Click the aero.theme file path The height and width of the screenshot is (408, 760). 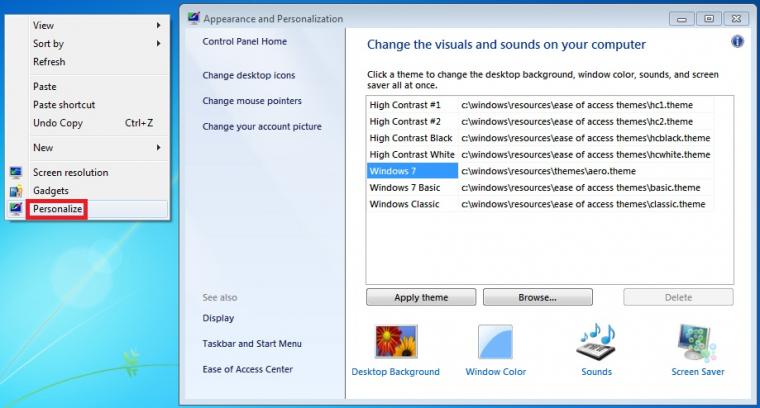pyautogui.click(x=548, y=171)
